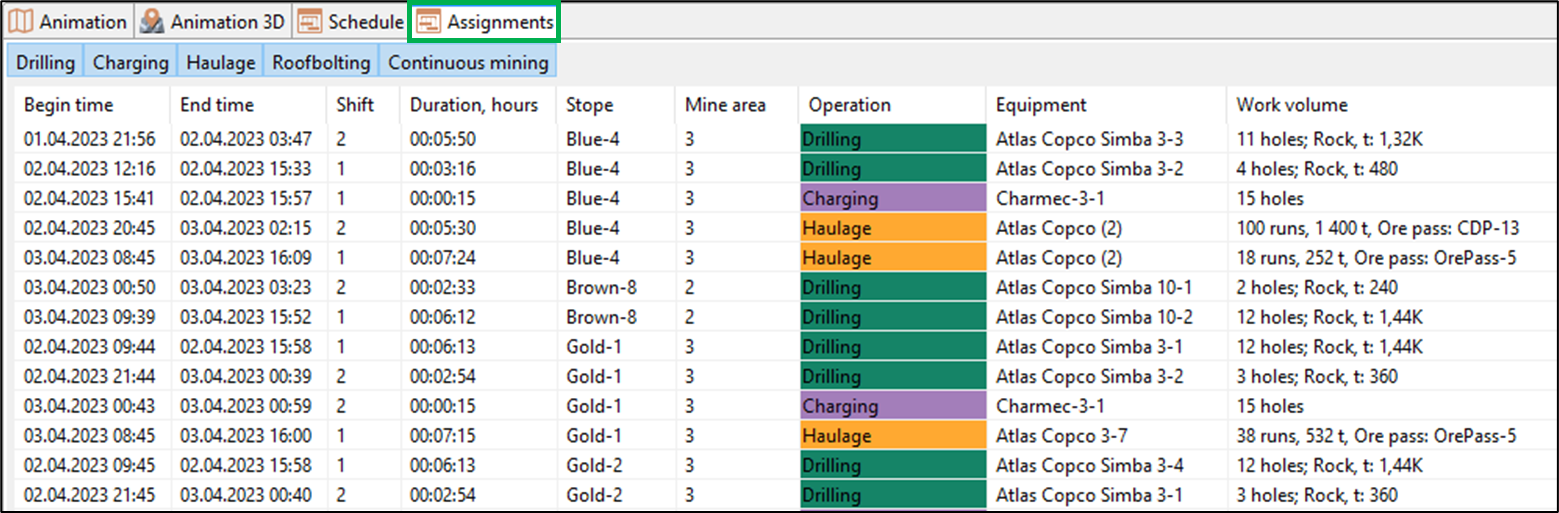Image resolution: width=1559 pixels, height=513 pixels.
Task: Select '38 runs, 532 t, Ore pass: OrePass-5'
Action: point(1376,436)
